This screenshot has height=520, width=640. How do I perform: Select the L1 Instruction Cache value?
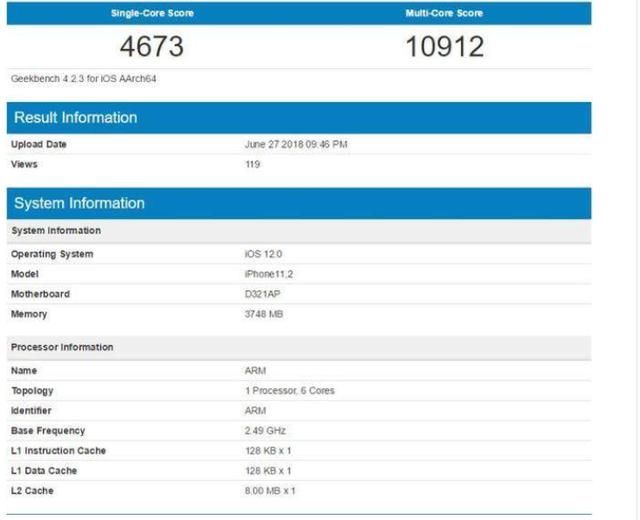point(268,451)
